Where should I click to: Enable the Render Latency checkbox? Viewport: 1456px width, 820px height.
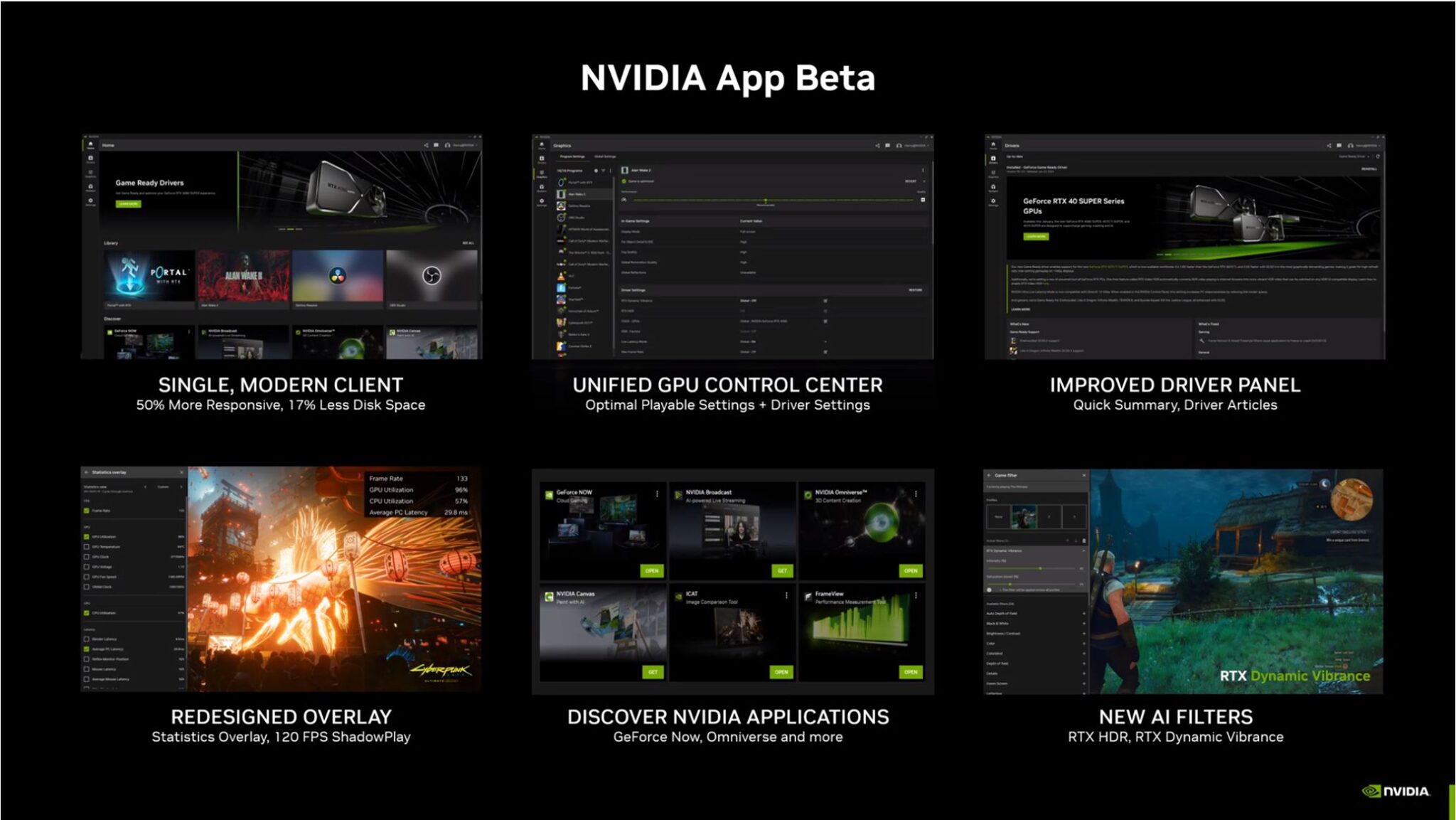pos(86,639)
